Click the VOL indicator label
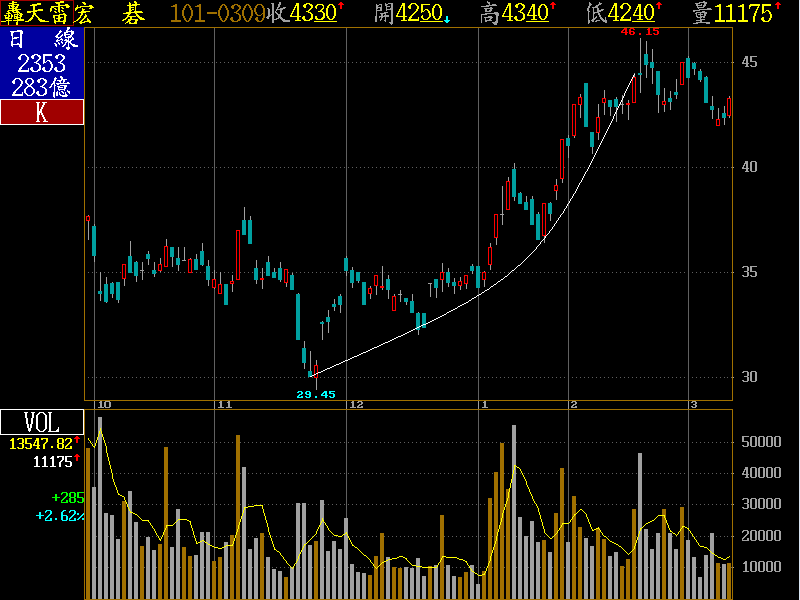 [41, 422]
